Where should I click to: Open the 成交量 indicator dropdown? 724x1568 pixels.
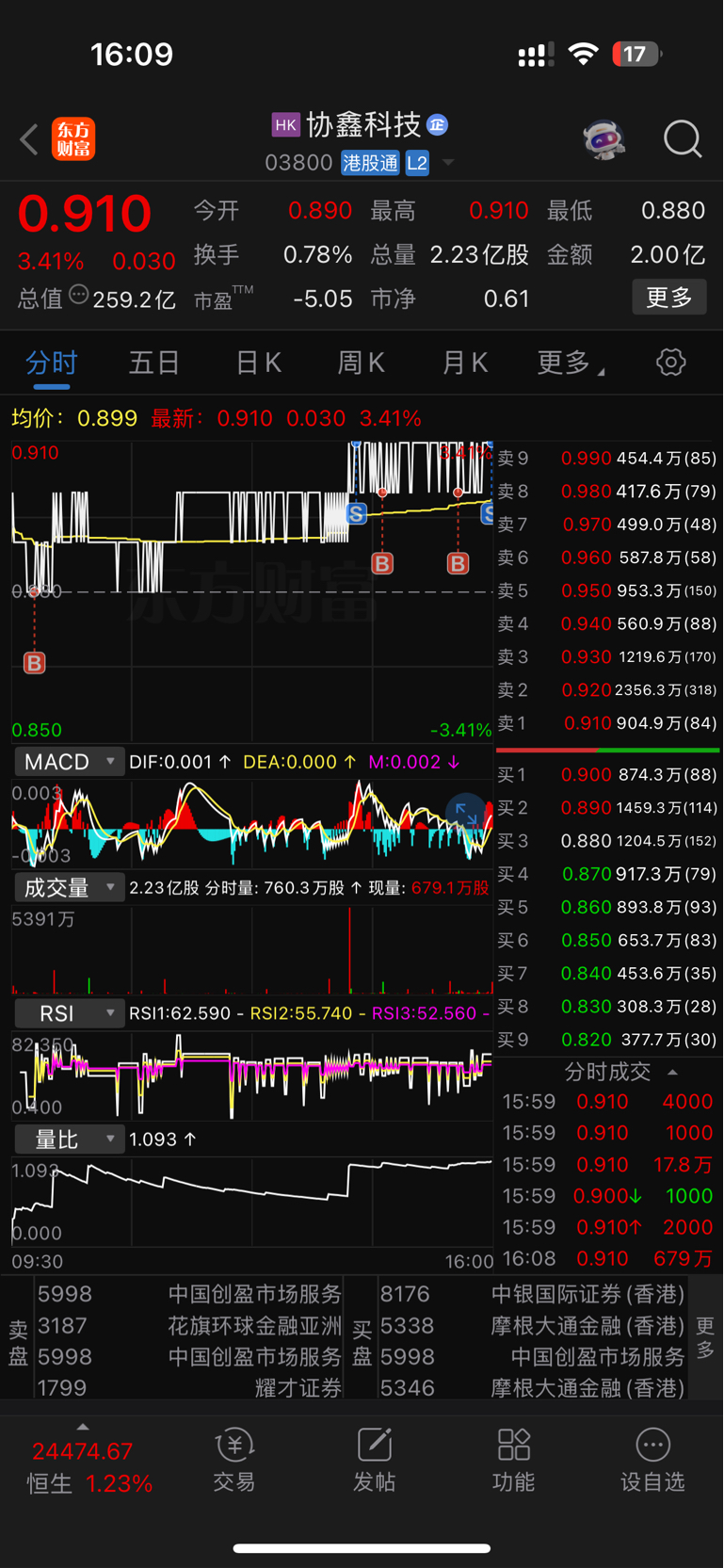coord(70,888)
